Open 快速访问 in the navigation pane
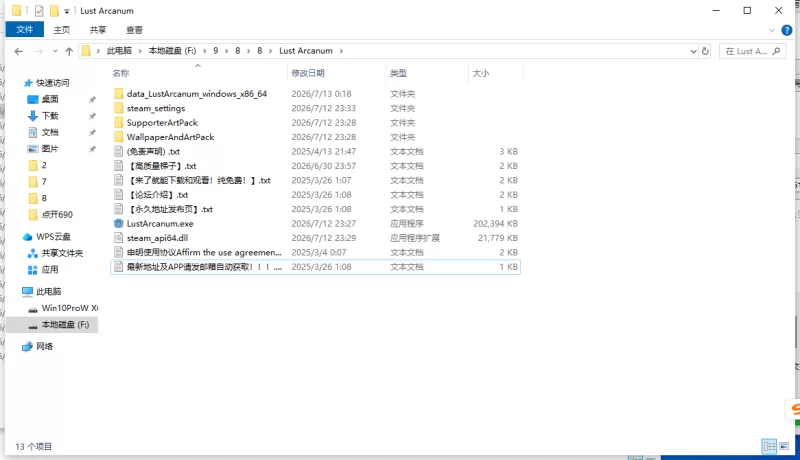The image size is (800, 460). pos(52,83)
